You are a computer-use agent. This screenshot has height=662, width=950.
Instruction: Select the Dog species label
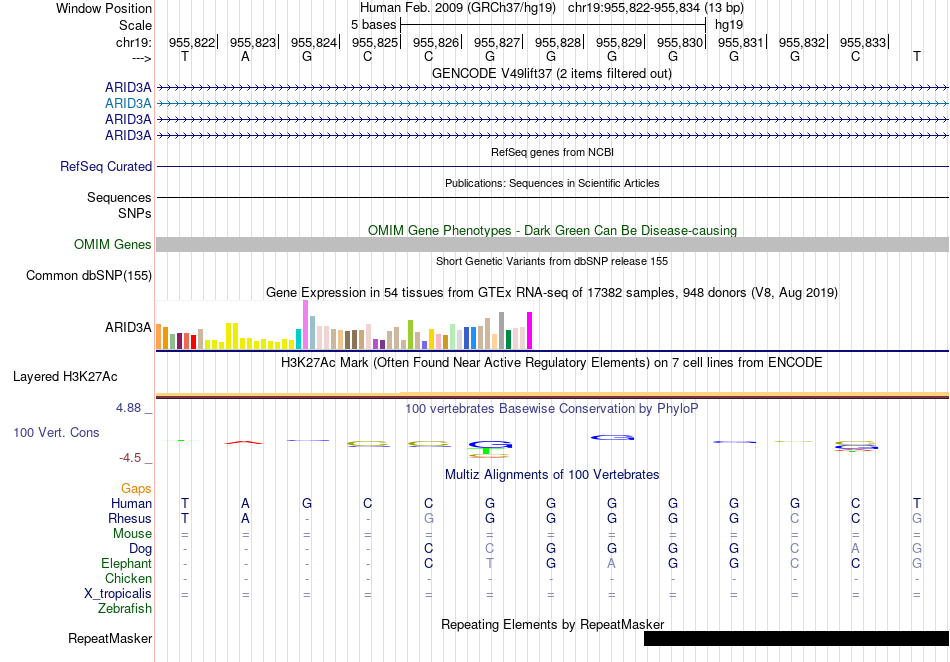(x=140, y=549)
